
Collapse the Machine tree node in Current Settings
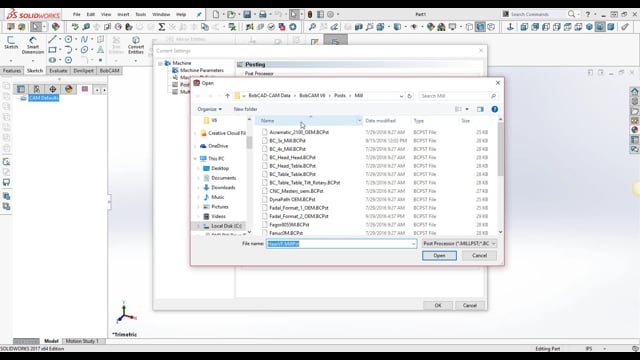(x=160, y=63)
